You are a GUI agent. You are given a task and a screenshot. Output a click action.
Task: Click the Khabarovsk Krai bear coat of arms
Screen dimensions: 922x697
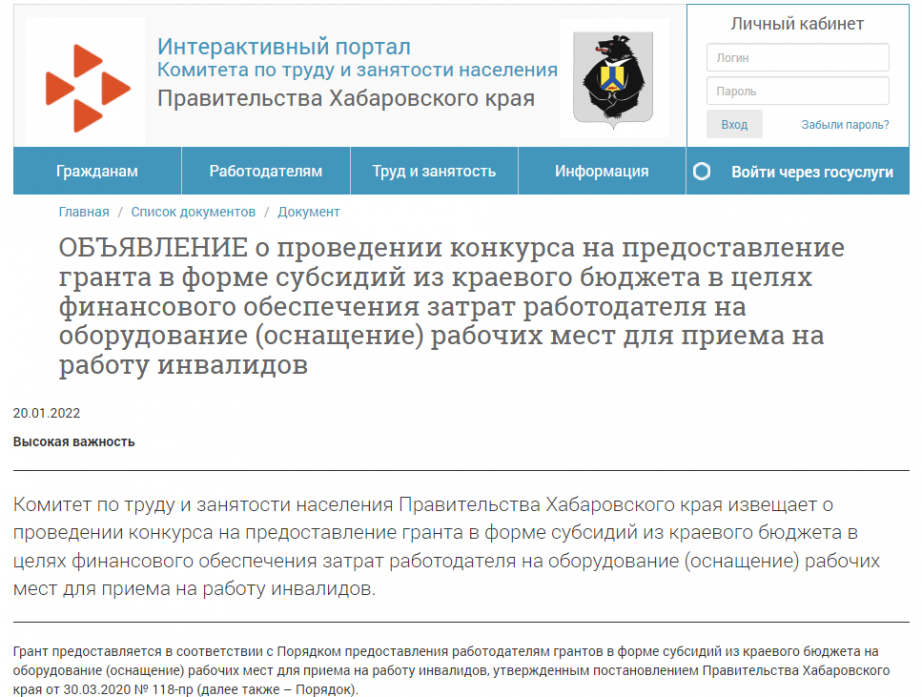pos(613,79)
